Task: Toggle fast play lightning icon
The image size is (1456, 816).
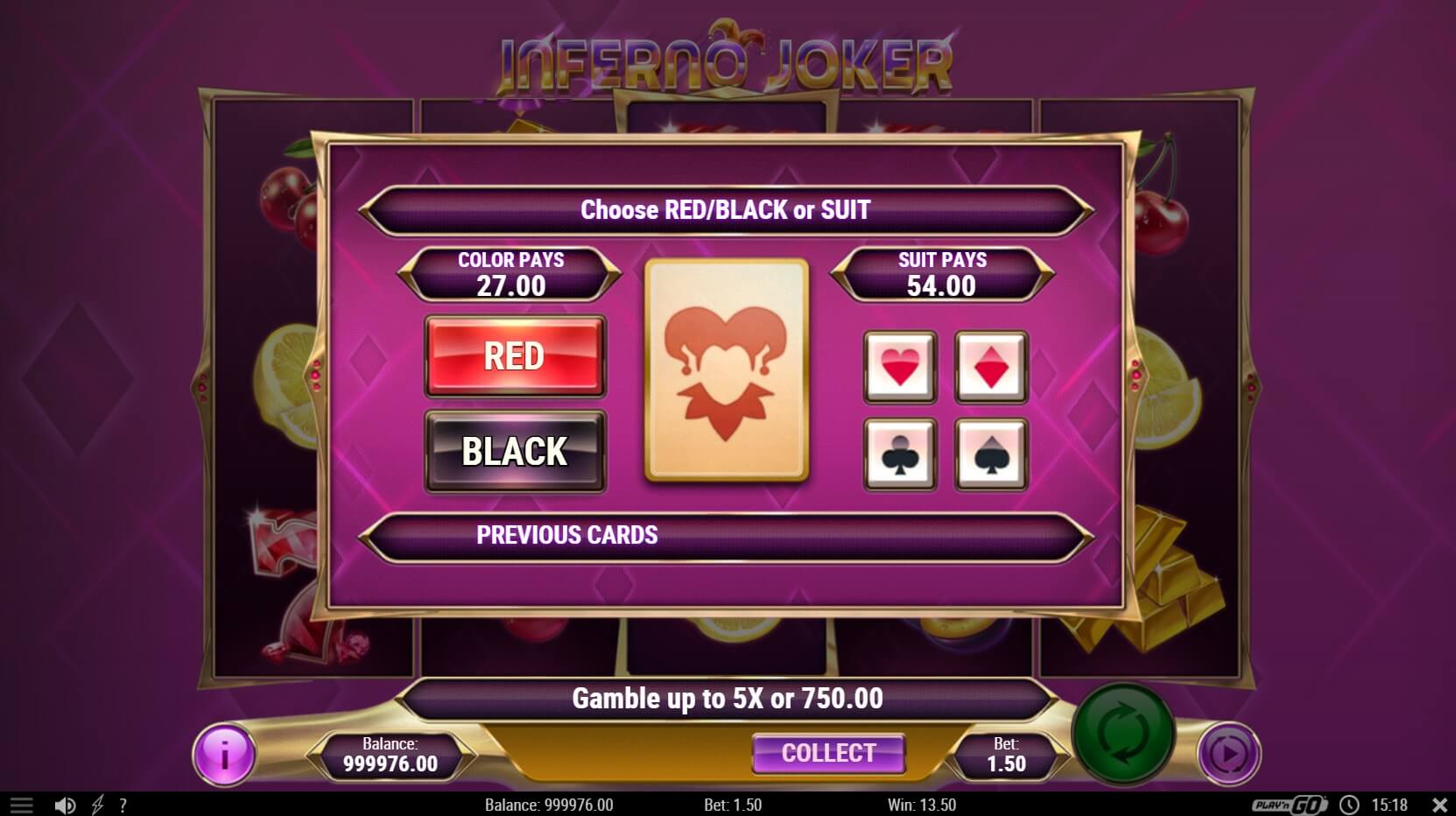Action: click(97, 805)
